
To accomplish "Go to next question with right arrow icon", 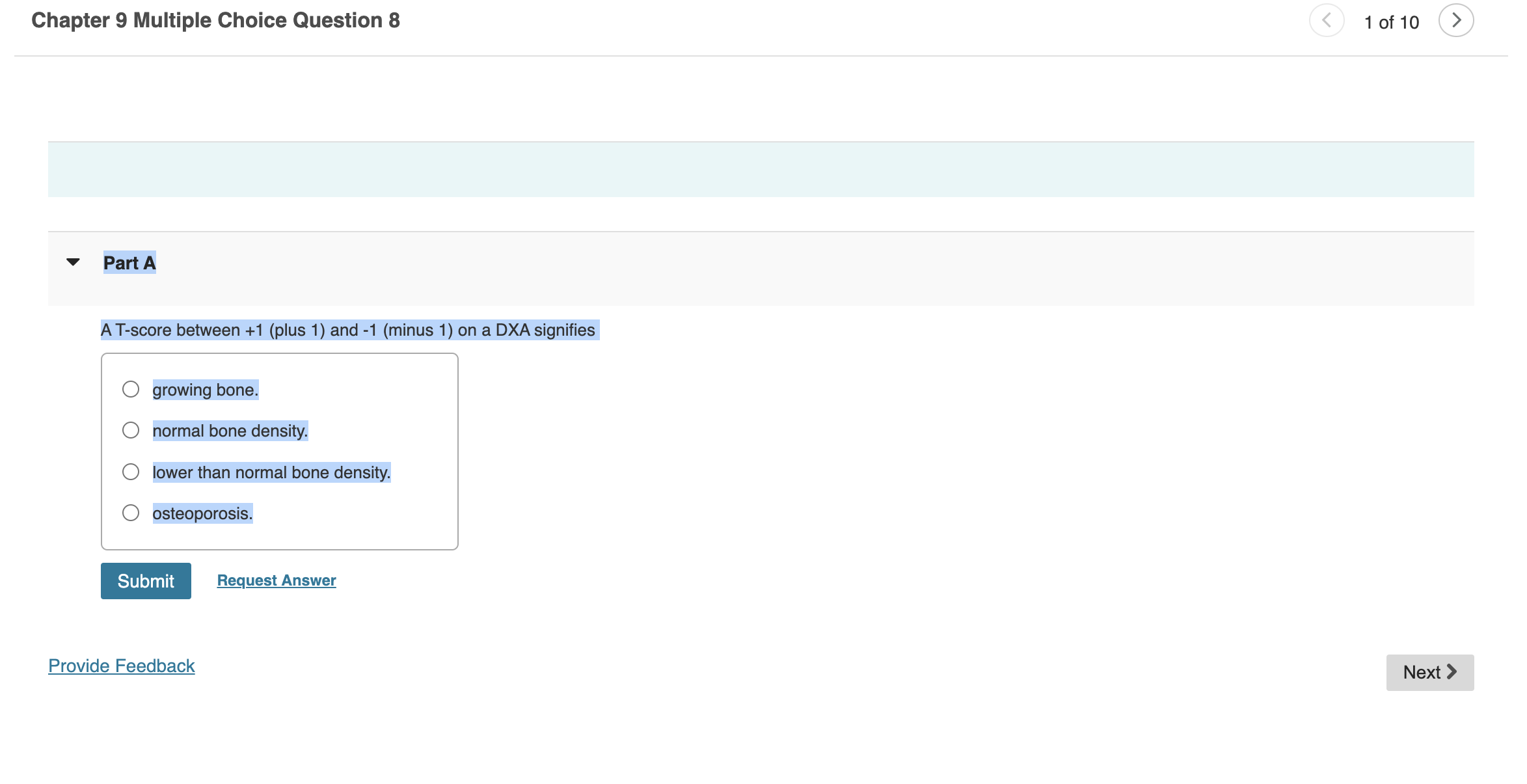I will click(1455, 21).
